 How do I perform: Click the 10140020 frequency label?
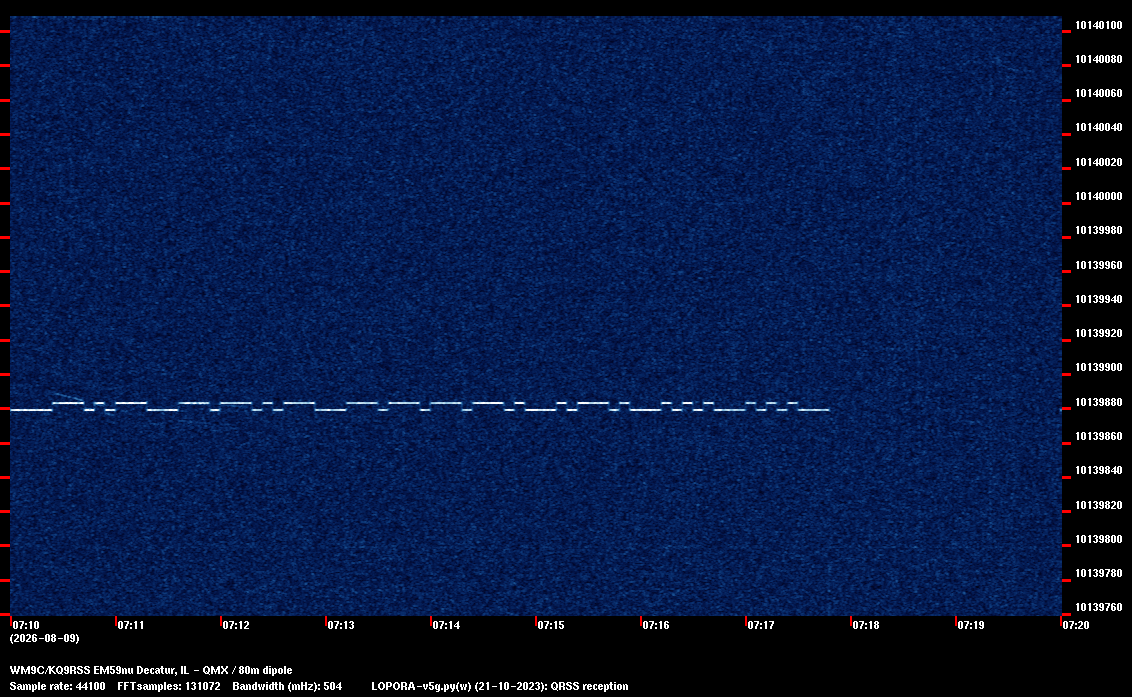click(1098, 162)
